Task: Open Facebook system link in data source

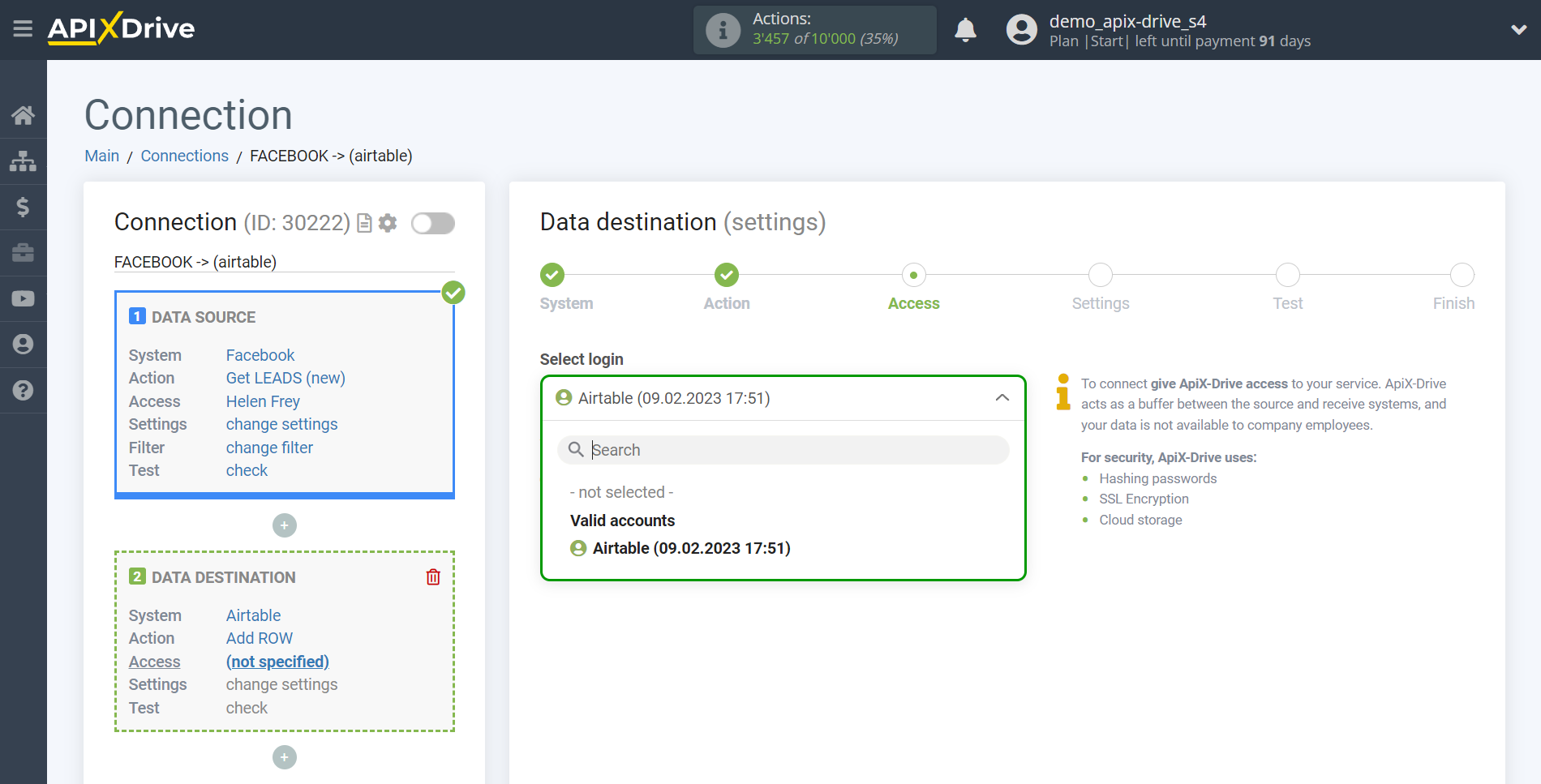Action: 260,355
